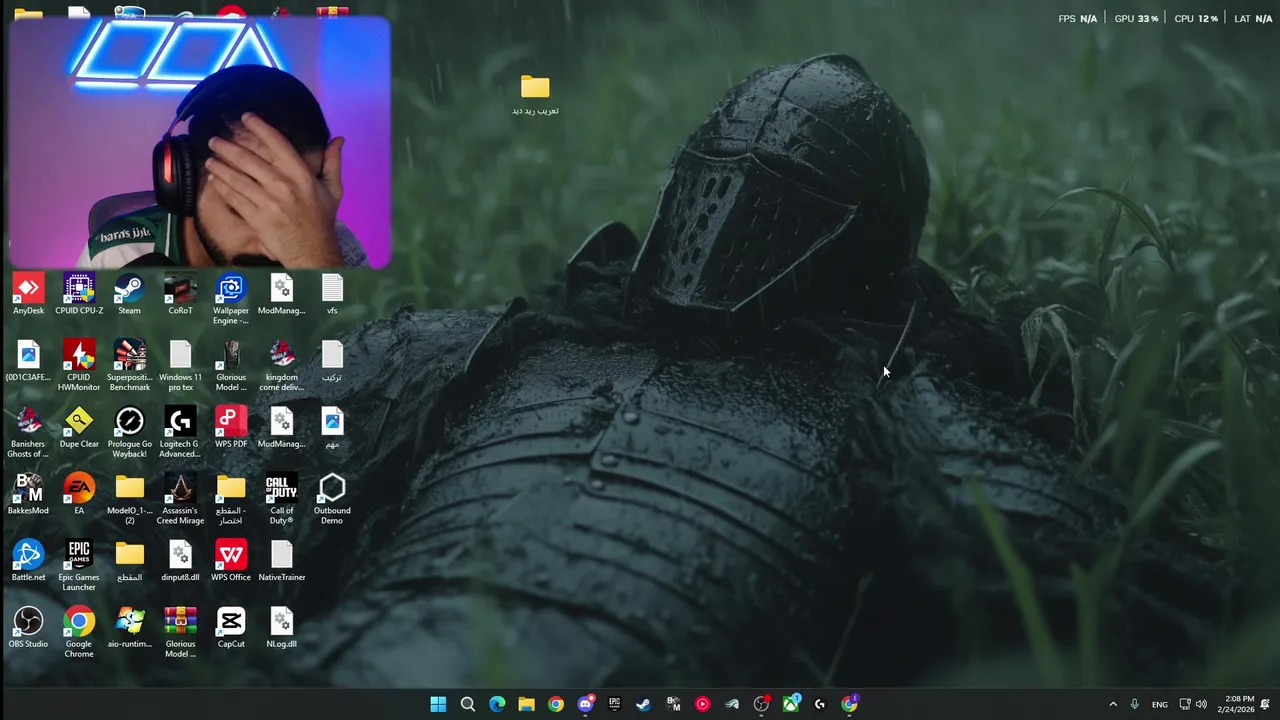The width and height of the screenshot is (1280, 720).
Task: Launch the Outbound Demo shortcut
Action: click(x=332, y=500)
